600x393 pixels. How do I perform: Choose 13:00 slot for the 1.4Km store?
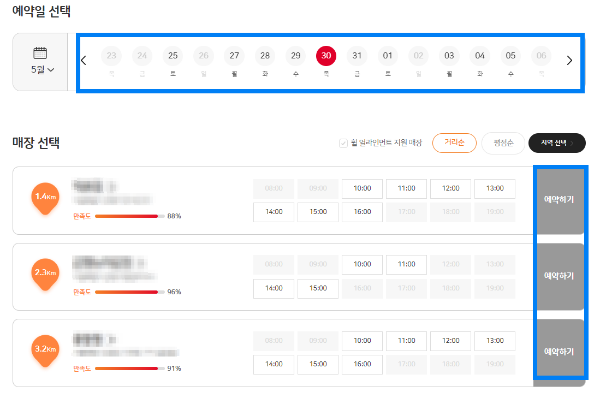pyautogui.click(x=495, y=189)
